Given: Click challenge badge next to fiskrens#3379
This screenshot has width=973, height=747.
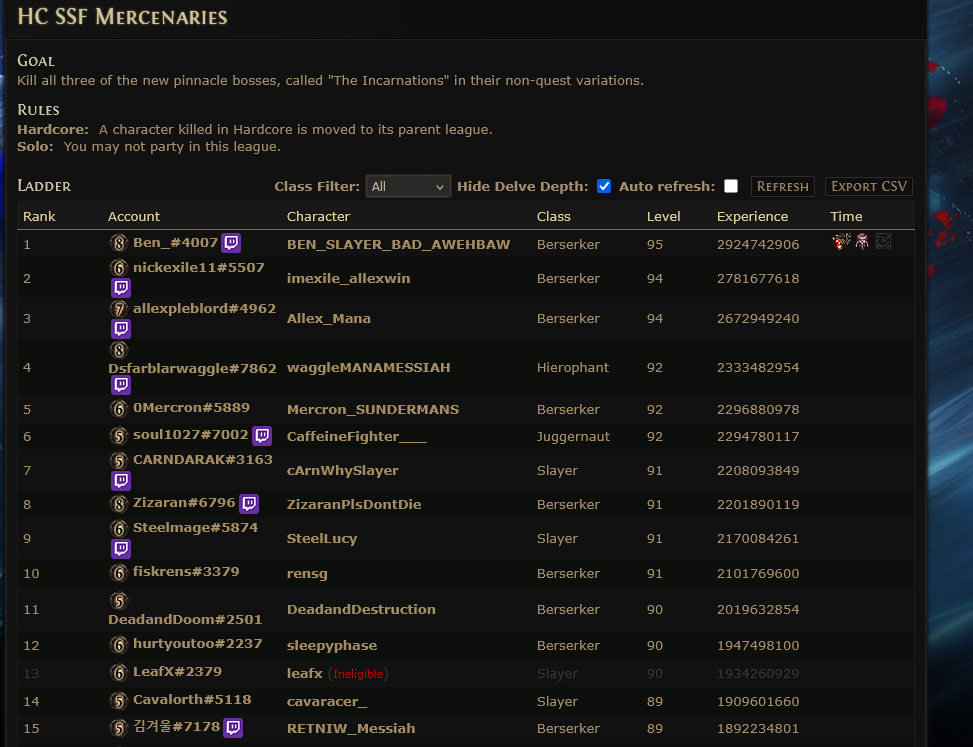Looking at the screenshot, I should coord(119,573).
